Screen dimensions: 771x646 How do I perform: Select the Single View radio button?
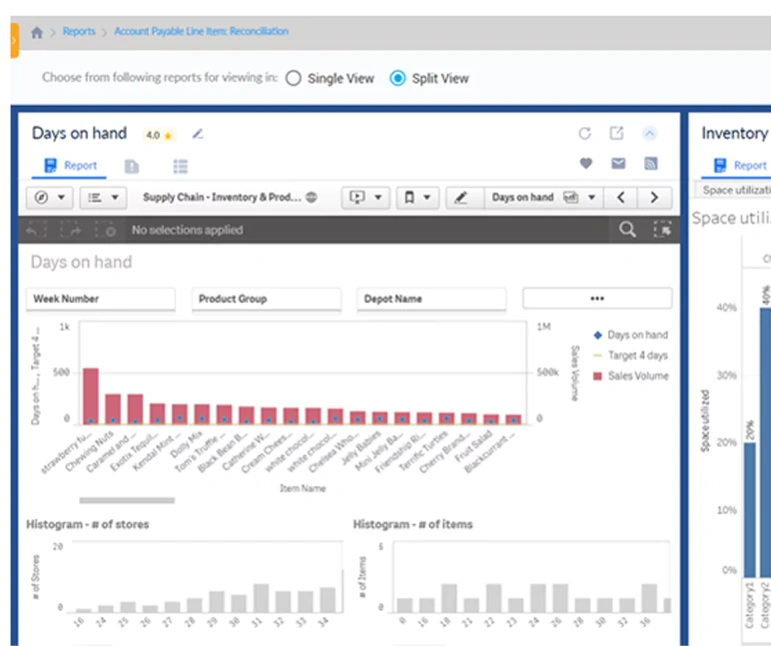(293, 78)
